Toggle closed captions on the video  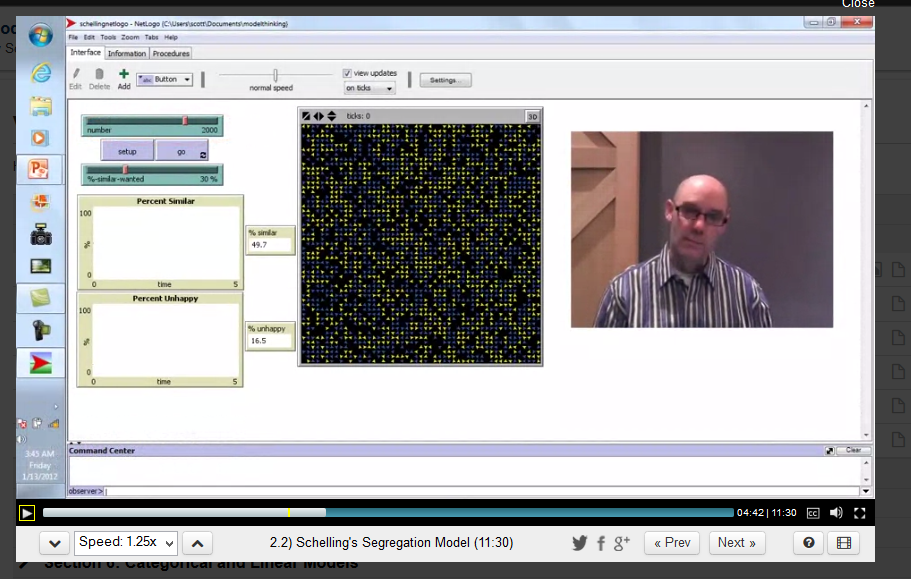coord(813,513)
